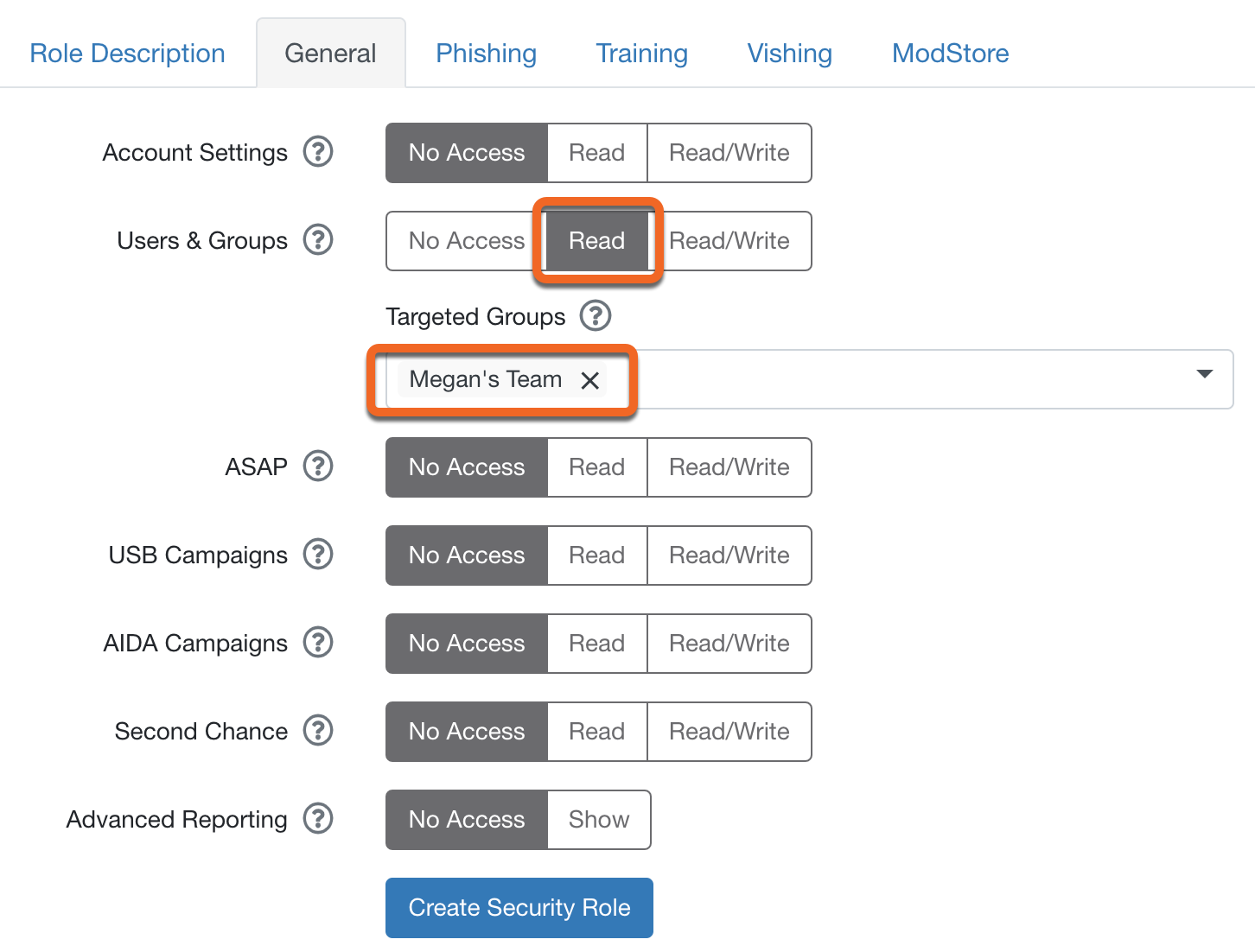Remove the Megan's Team tag
The width and height of the screenshot is (1255, 952).
coord(590,380)
